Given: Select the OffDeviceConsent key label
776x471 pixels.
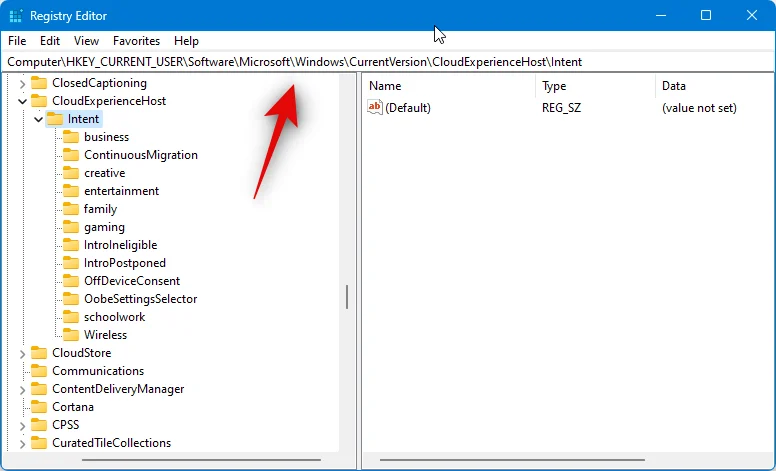Looking at the screenshot, I should (x=132, y=281).
